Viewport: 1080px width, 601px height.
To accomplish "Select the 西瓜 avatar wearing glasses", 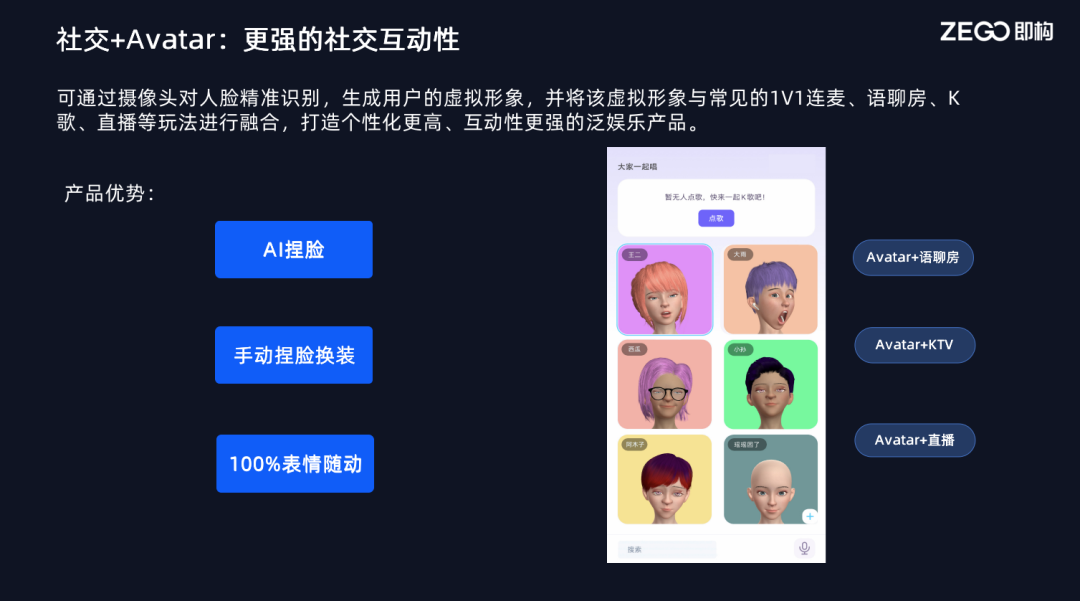I will point(665,384).
